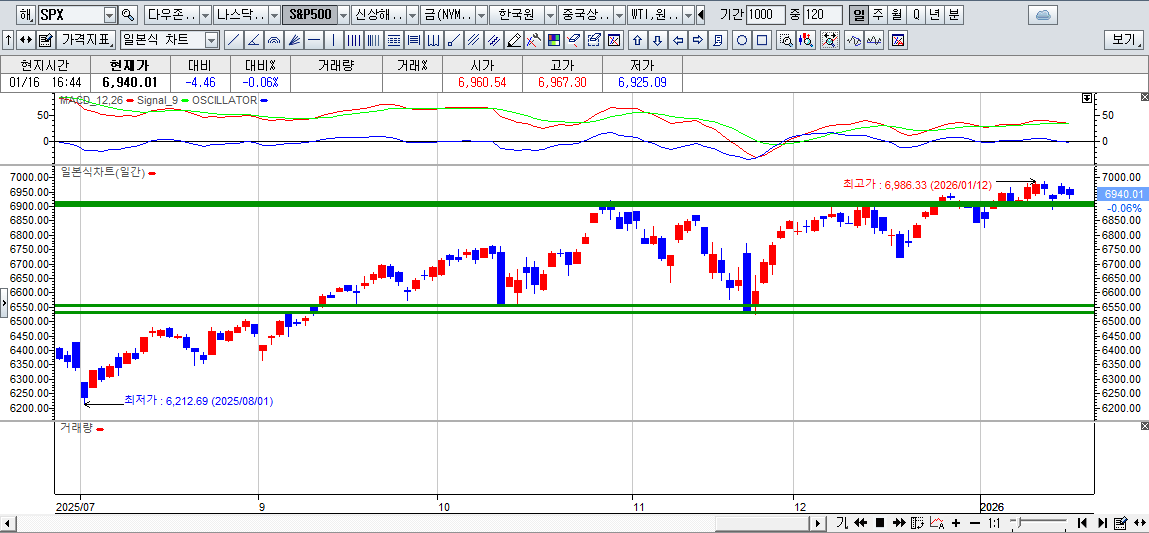Screen dimensions: 1149x533
Task: Click the 보기 view button
Action: (1123, 40)
